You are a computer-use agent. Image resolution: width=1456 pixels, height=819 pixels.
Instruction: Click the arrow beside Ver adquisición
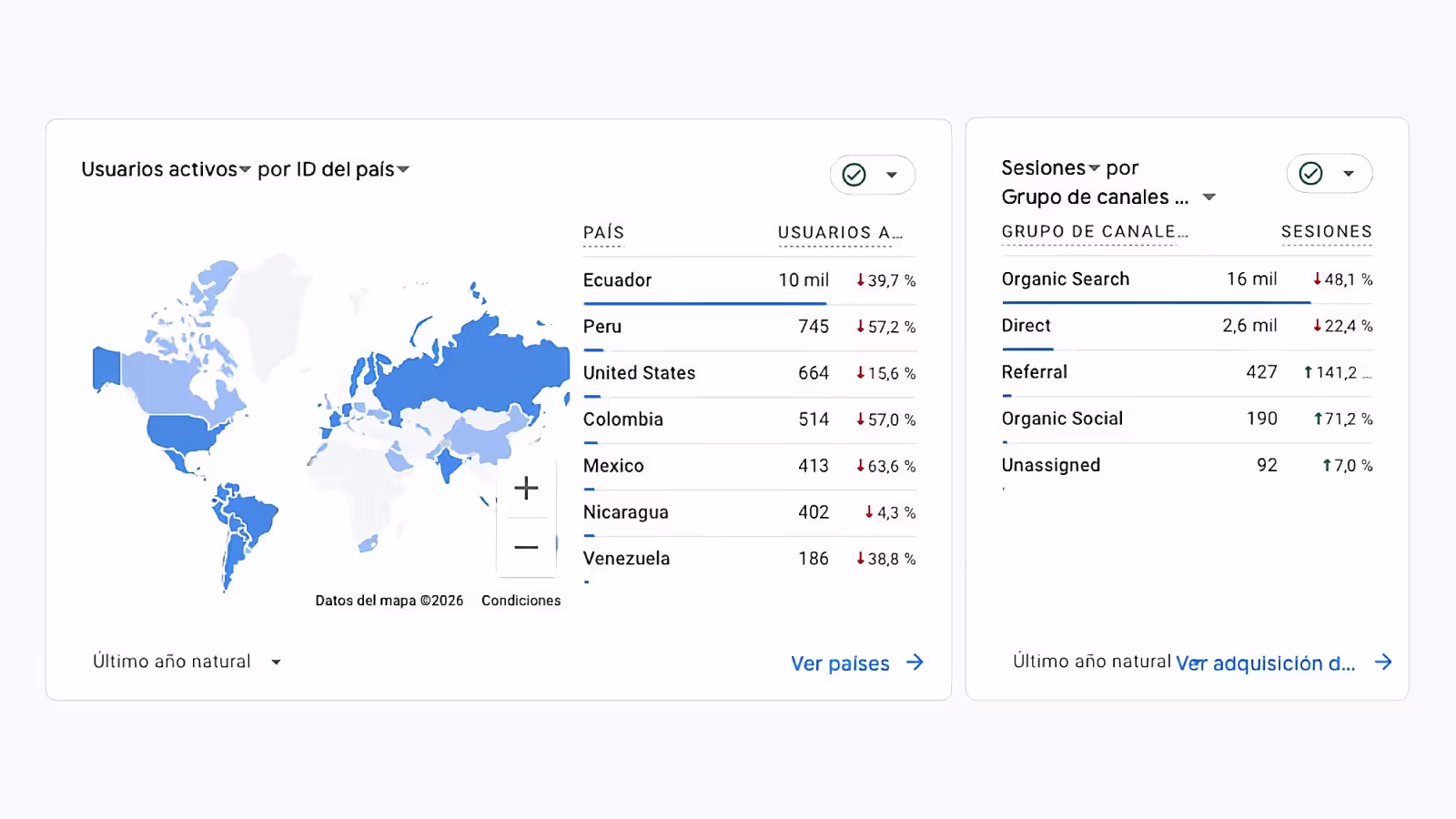click(x=1383, y=662)
